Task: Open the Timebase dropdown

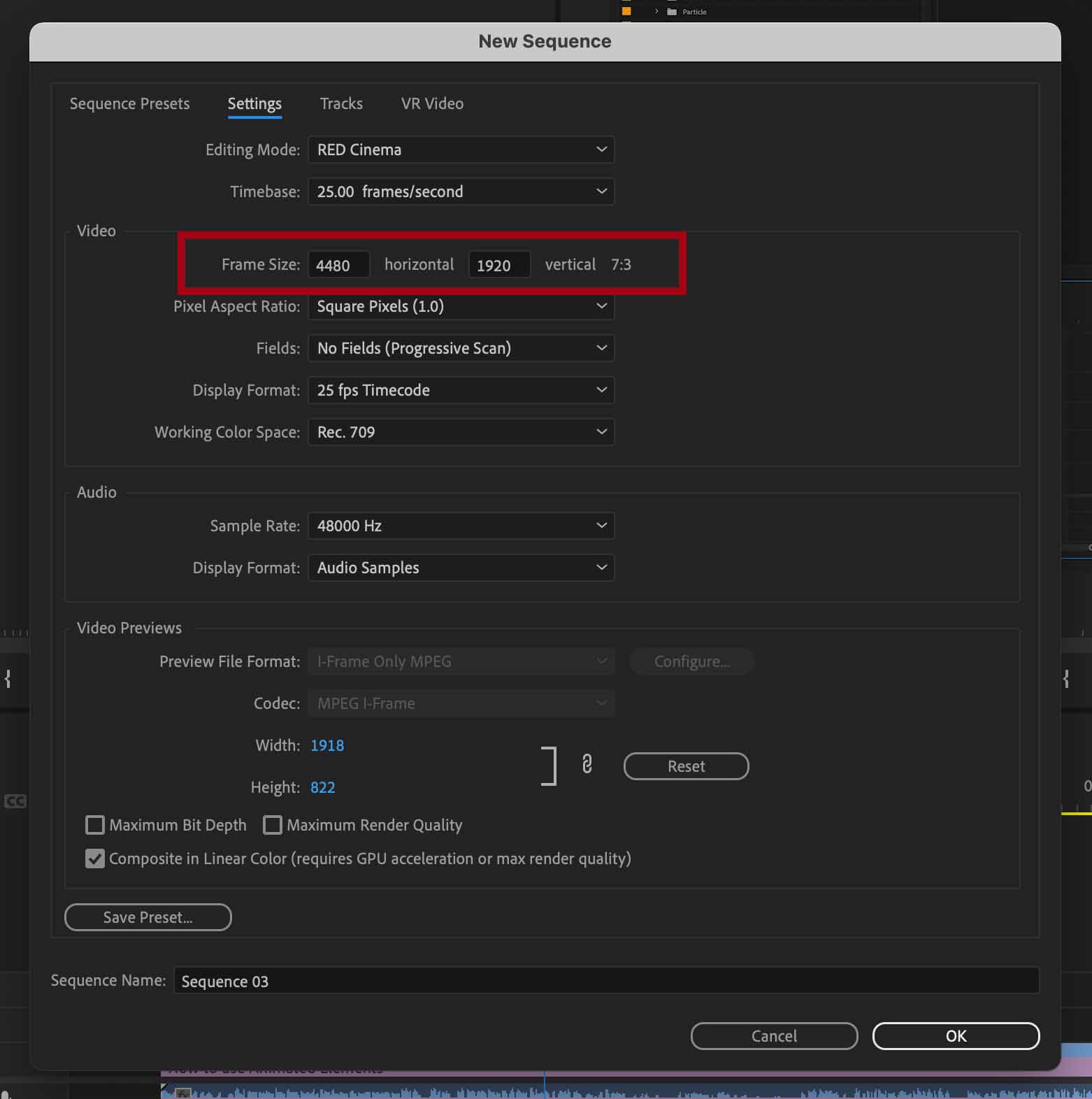Action: coord(461,192)
